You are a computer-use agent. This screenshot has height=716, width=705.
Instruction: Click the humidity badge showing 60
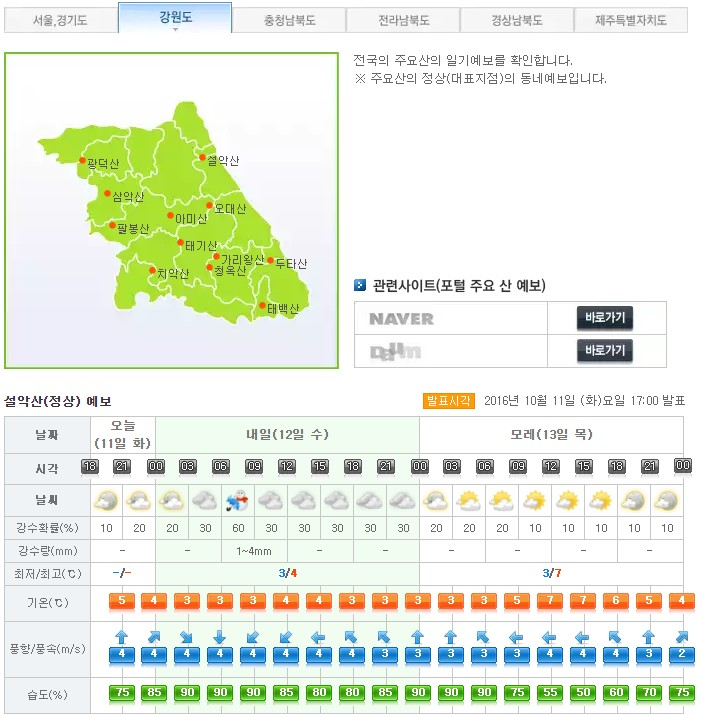(x=616, y=693)
